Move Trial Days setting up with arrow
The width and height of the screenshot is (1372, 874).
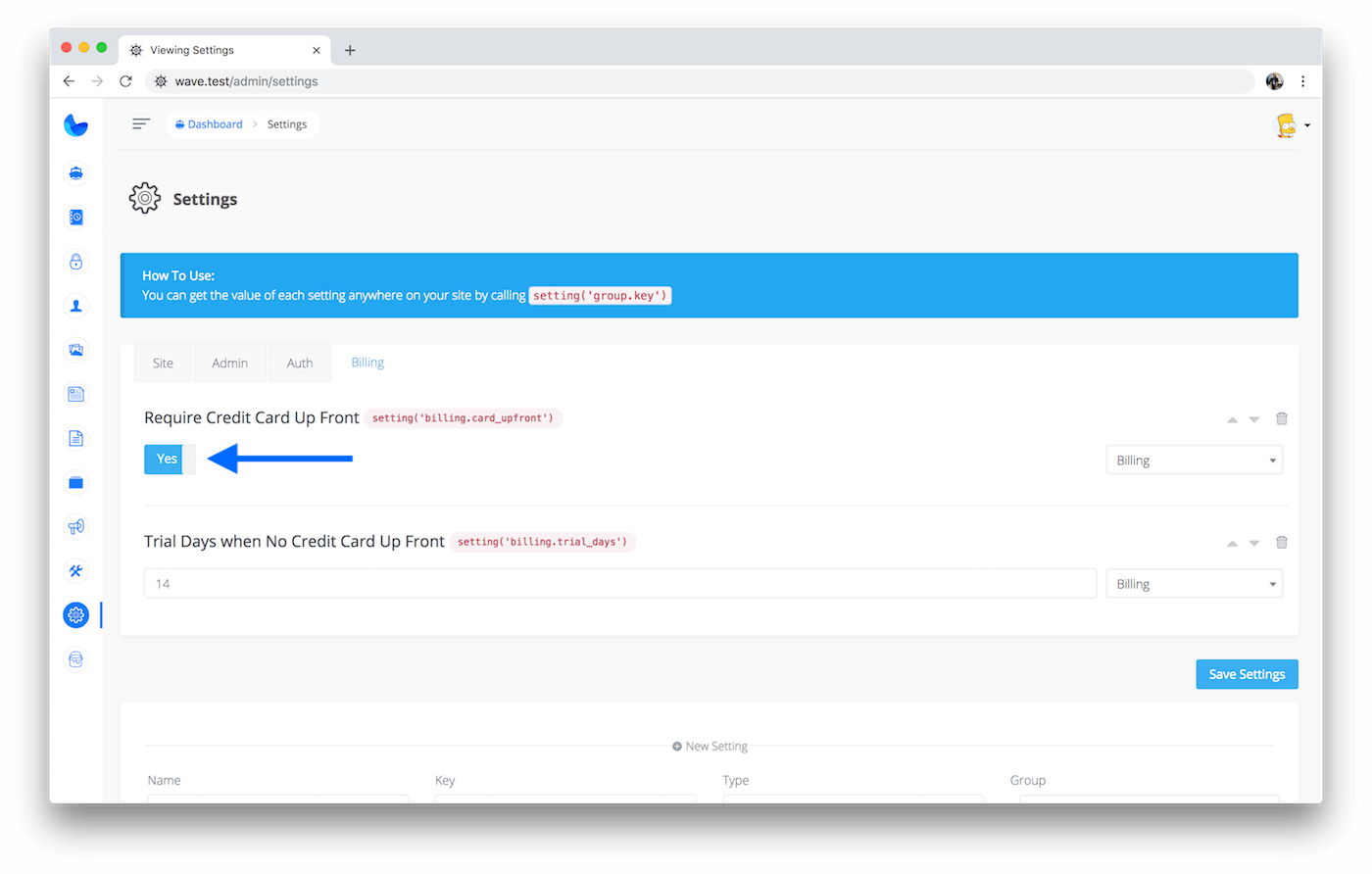1233,543
